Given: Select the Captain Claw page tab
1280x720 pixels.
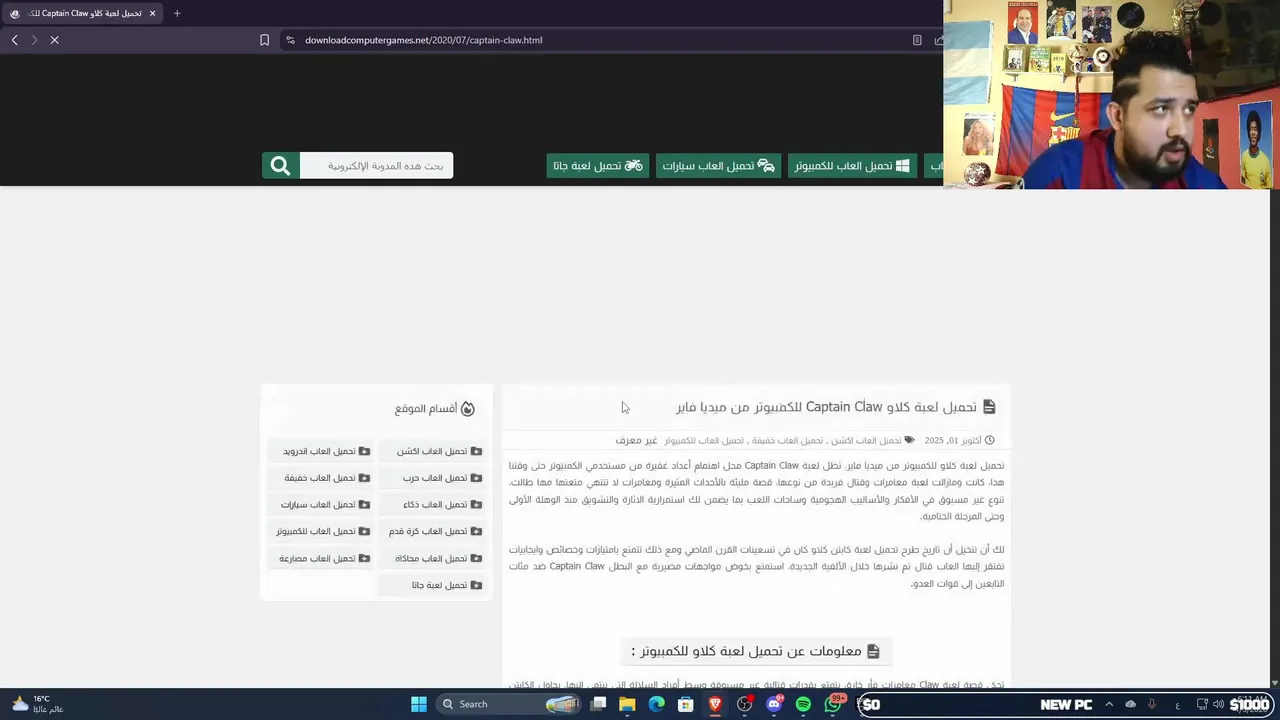Looking at the screenshot, I should [x=82, y=13].
